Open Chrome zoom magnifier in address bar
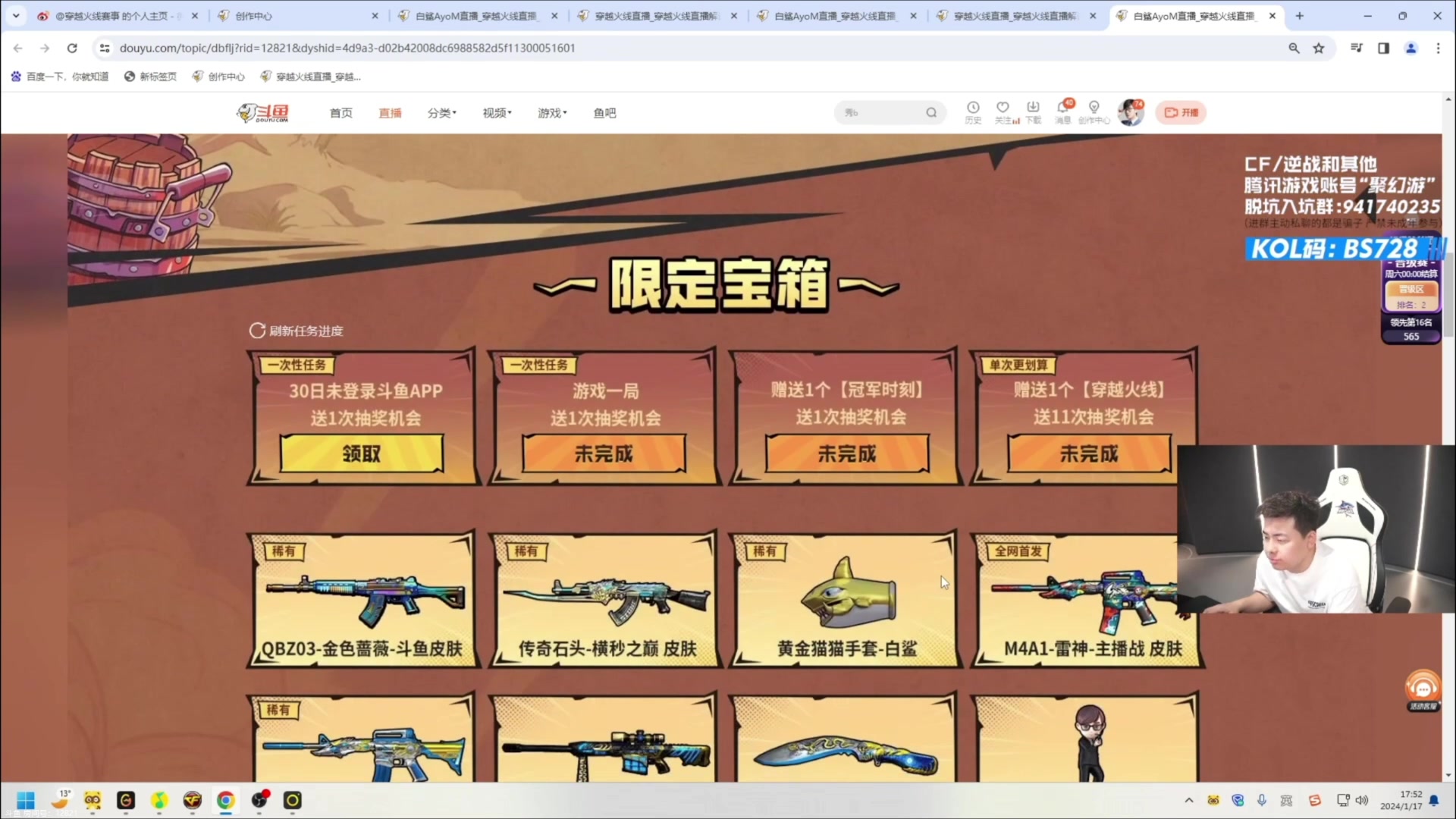1456x819 pixels. 1294,48
